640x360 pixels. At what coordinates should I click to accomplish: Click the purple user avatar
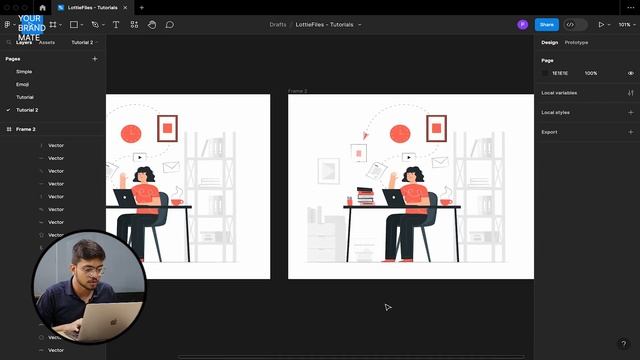point(522,24)
